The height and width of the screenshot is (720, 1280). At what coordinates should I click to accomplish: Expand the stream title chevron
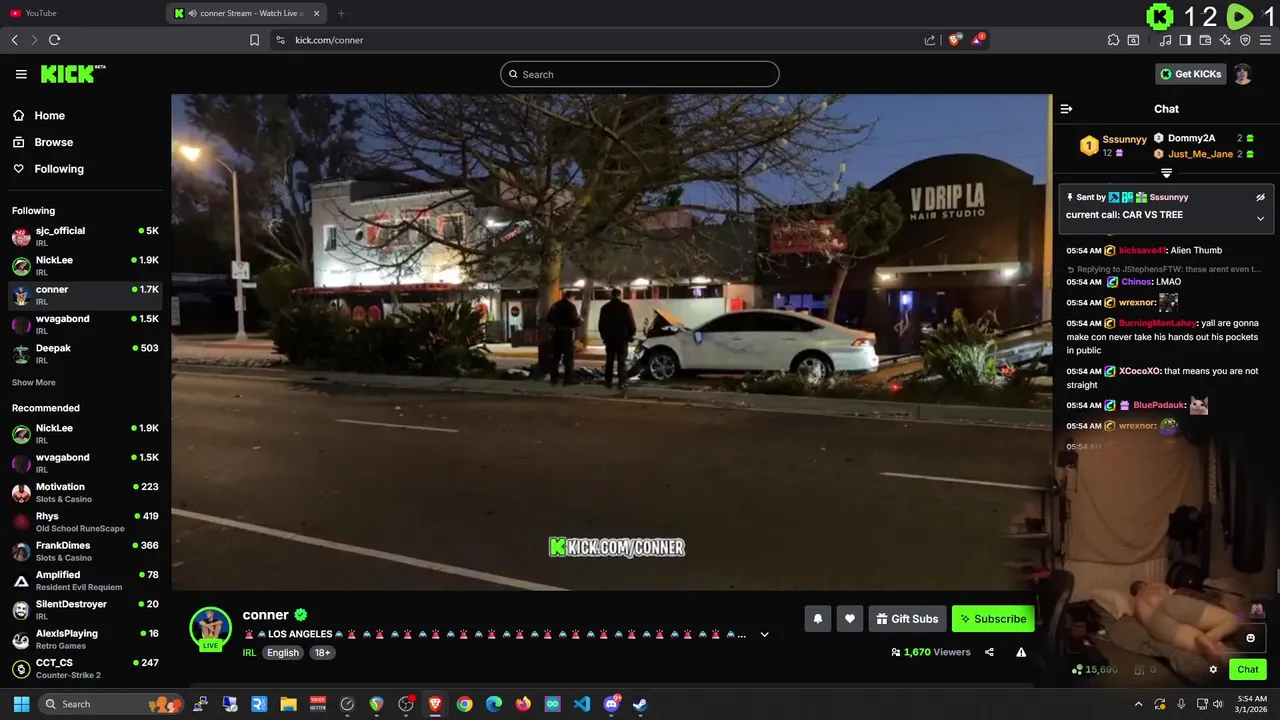click(765, 634)
